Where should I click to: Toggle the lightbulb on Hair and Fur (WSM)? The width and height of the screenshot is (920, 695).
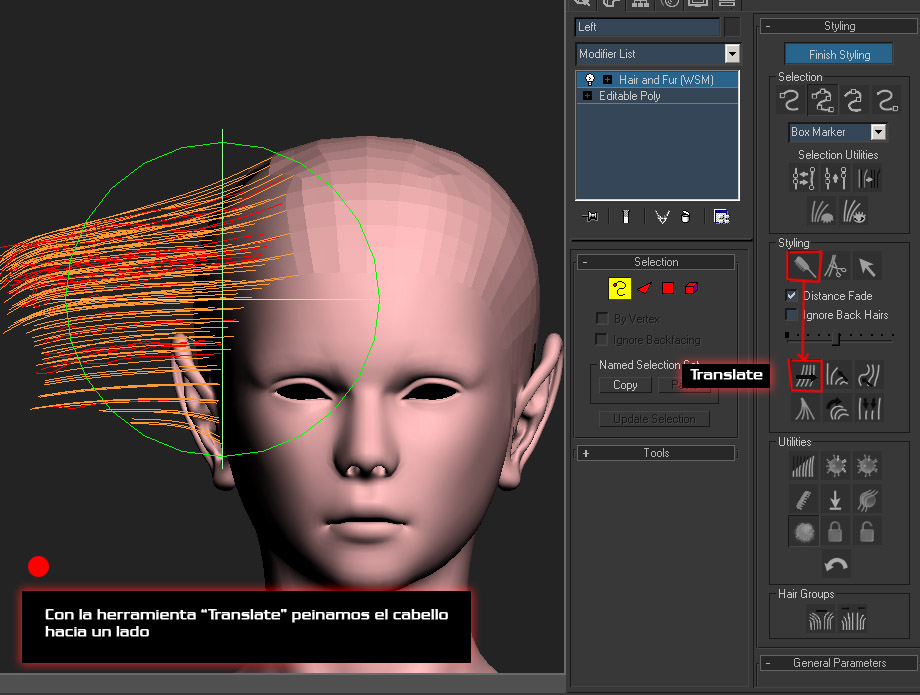tap(589, 79)
